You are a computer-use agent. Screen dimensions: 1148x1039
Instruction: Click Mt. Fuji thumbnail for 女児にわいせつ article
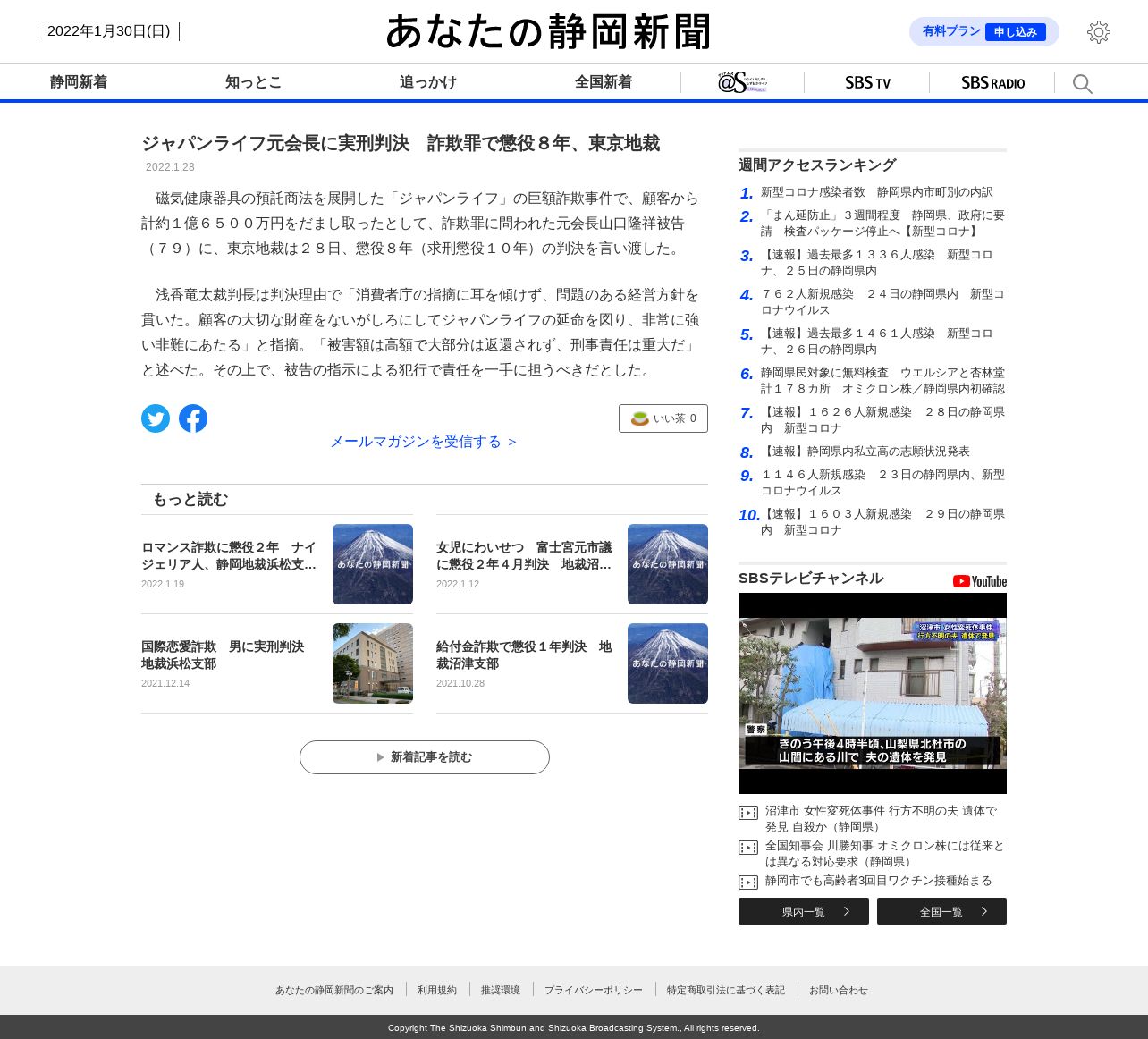coord(668,564)
